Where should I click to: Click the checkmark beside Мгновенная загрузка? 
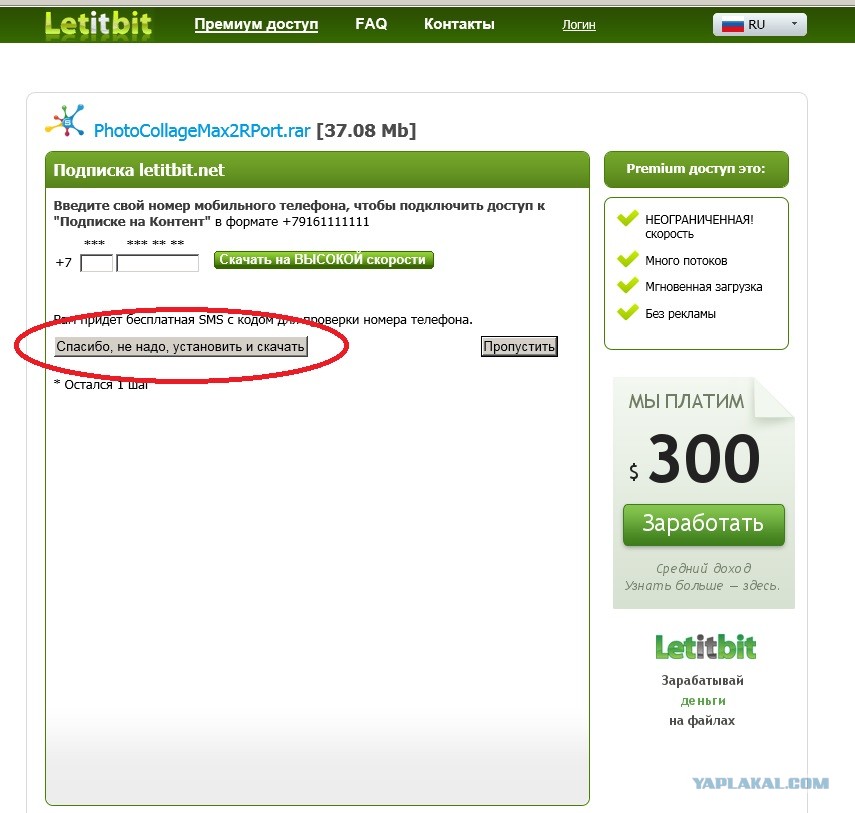[628, 285]
